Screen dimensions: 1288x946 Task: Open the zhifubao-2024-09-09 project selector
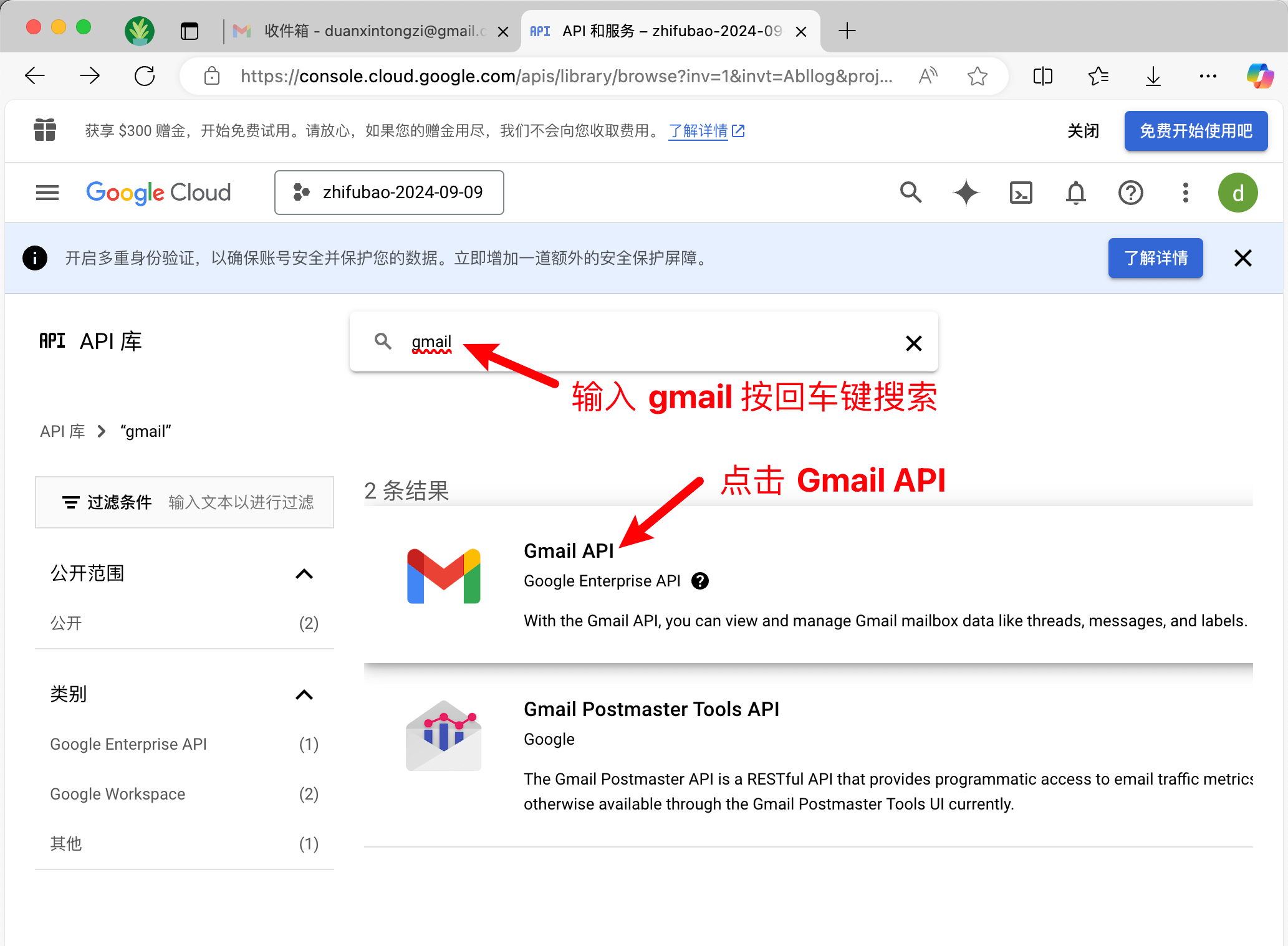[x=389, y=193]
